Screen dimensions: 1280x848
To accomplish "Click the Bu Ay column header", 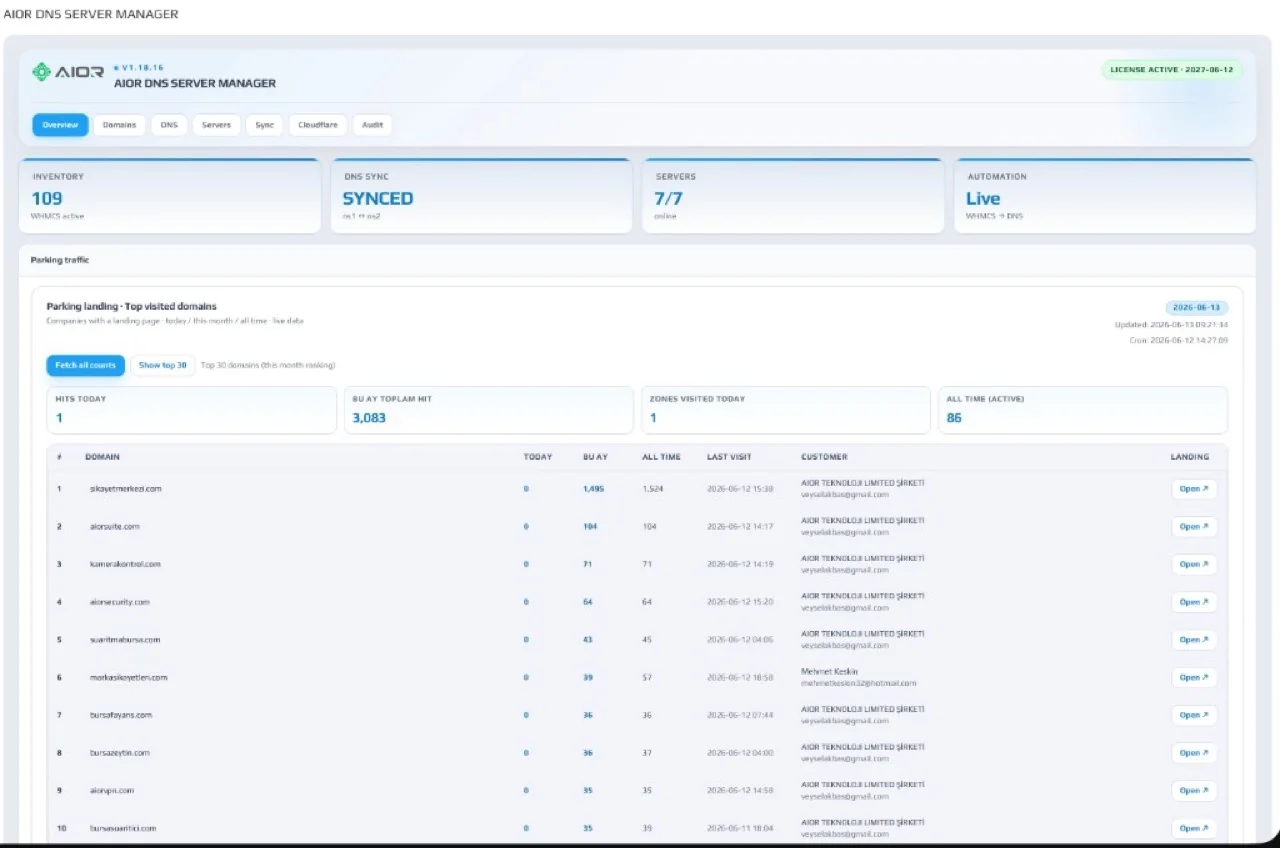I will click(x=595, y=457).
